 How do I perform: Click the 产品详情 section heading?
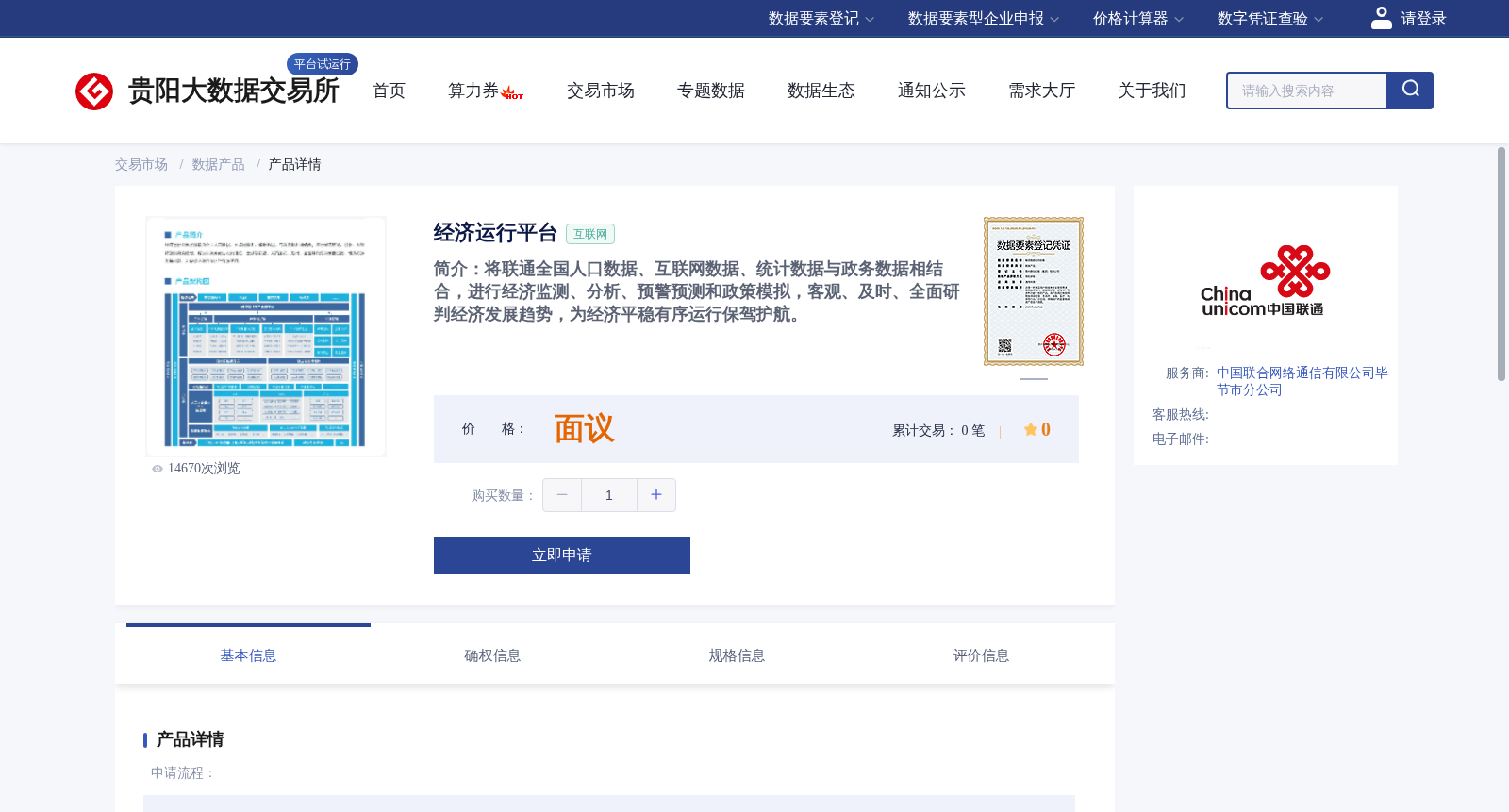point(190,739)
